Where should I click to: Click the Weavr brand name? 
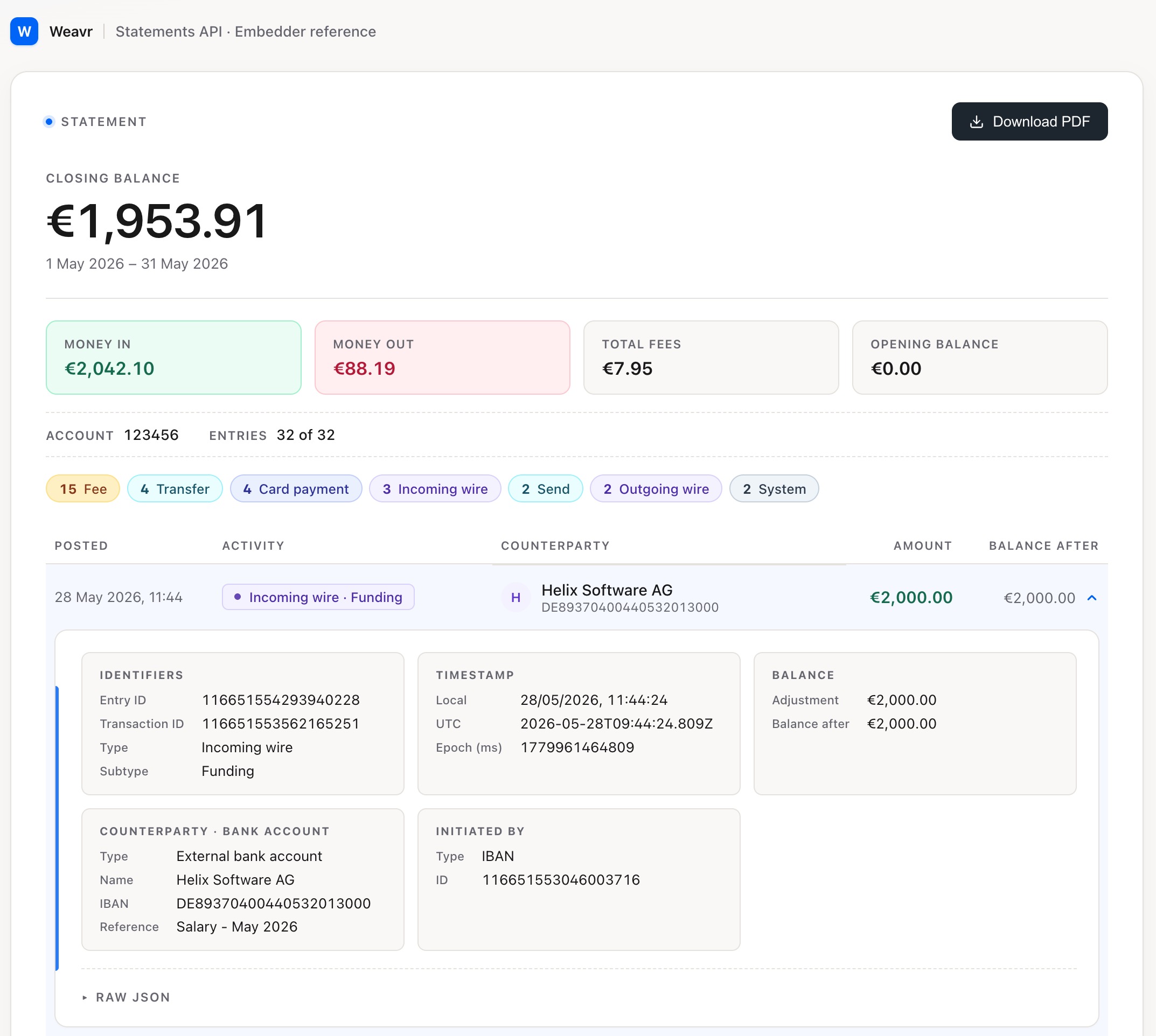coord(71,32)
